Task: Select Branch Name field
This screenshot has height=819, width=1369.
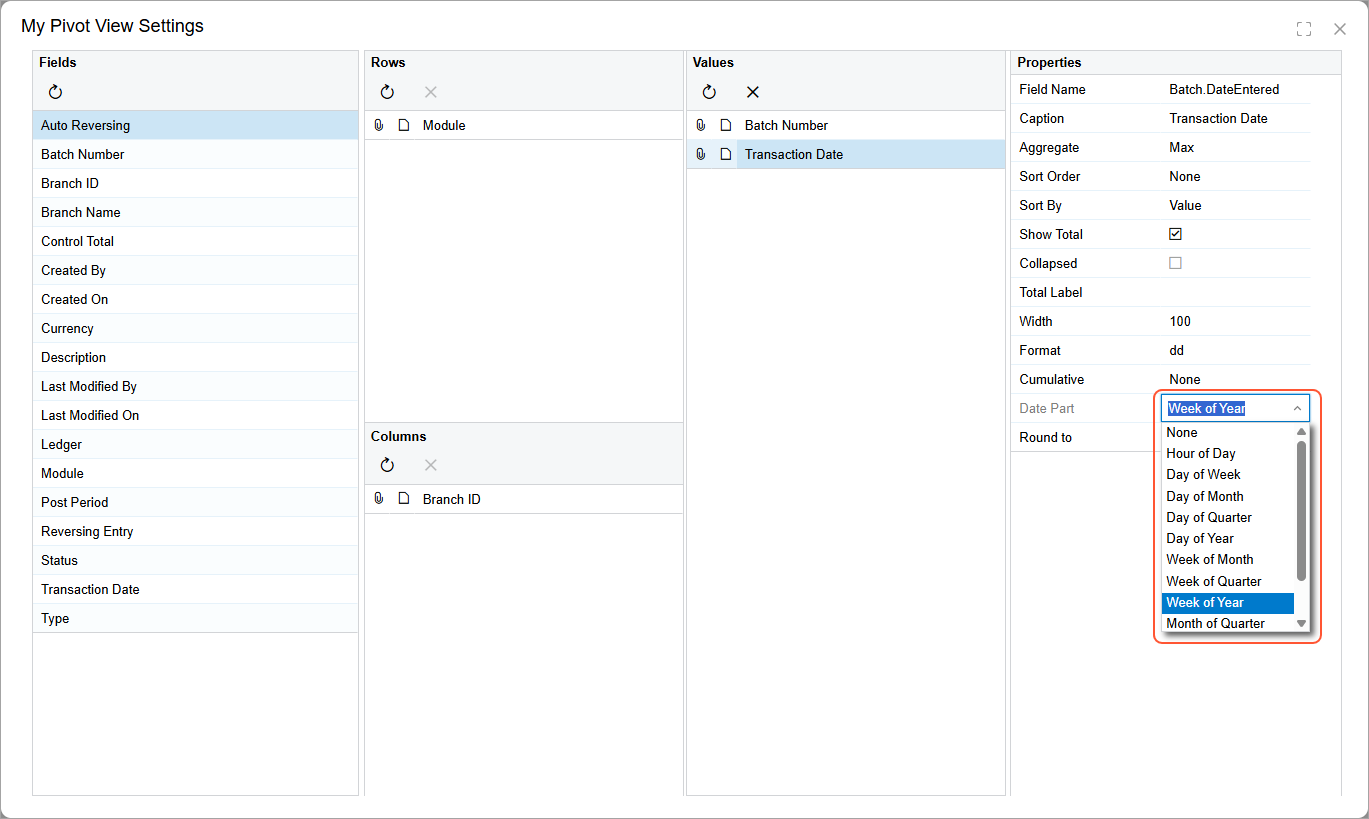Action: (x=195, y=212)
